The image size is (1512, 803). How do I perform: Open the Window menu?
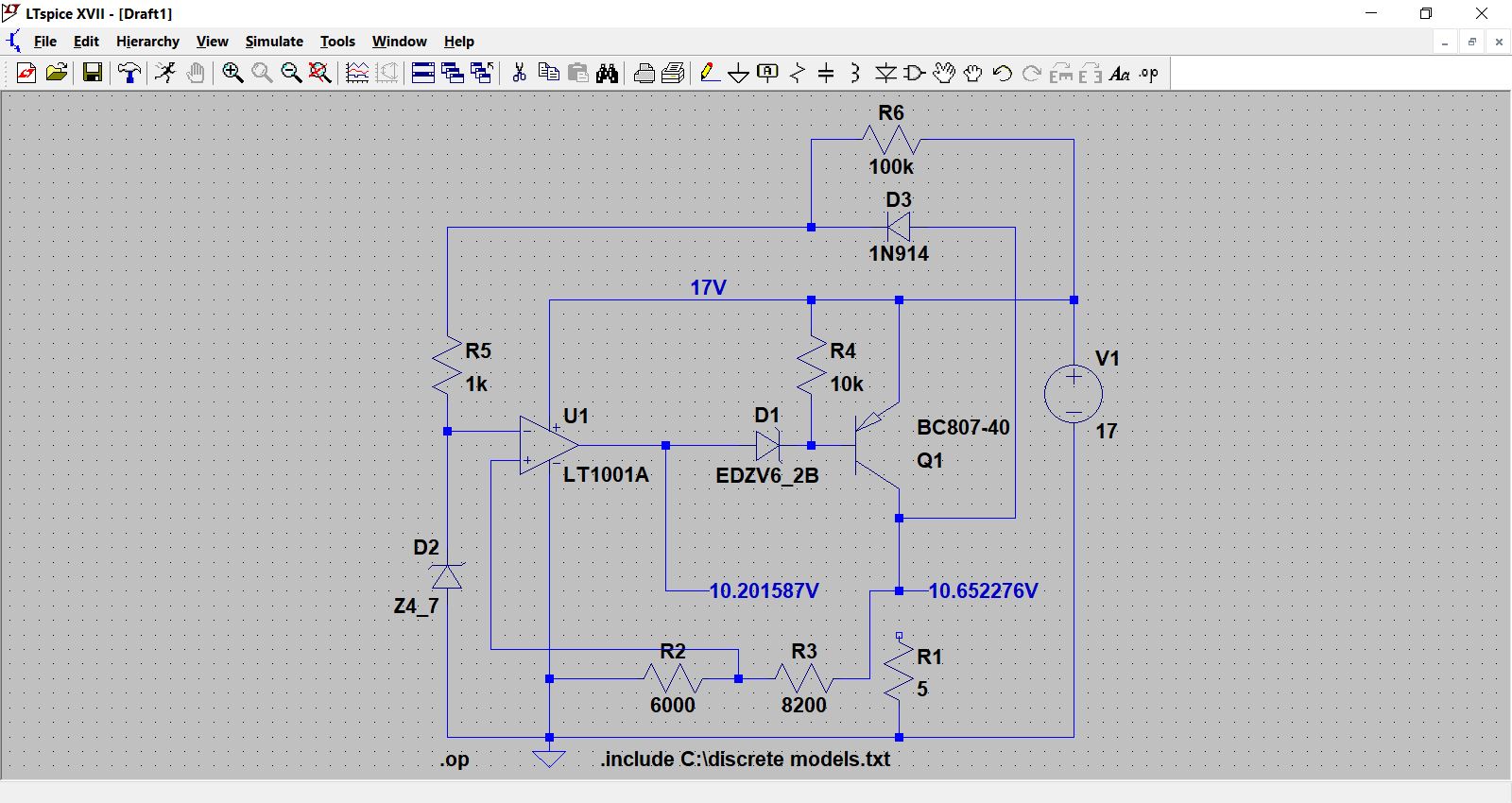pyautogui.click(x=399, y=42)
